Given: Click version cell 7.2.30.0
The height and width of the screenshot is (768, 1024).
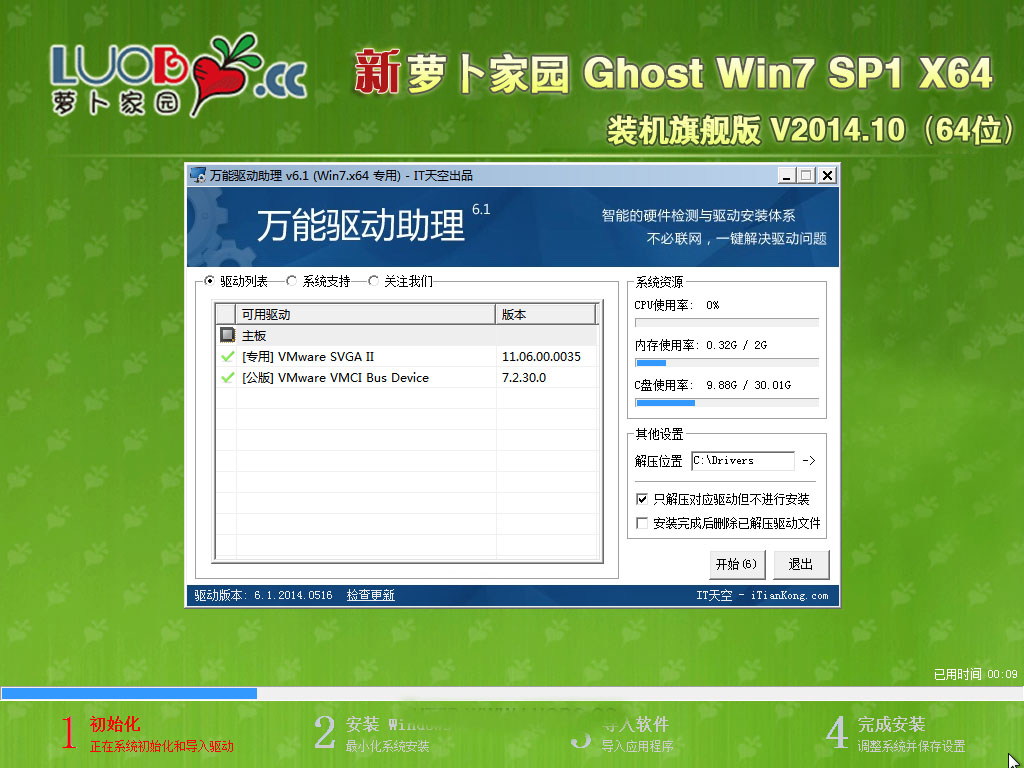Looking at the screenshot, I should click(x=524, y=377).
